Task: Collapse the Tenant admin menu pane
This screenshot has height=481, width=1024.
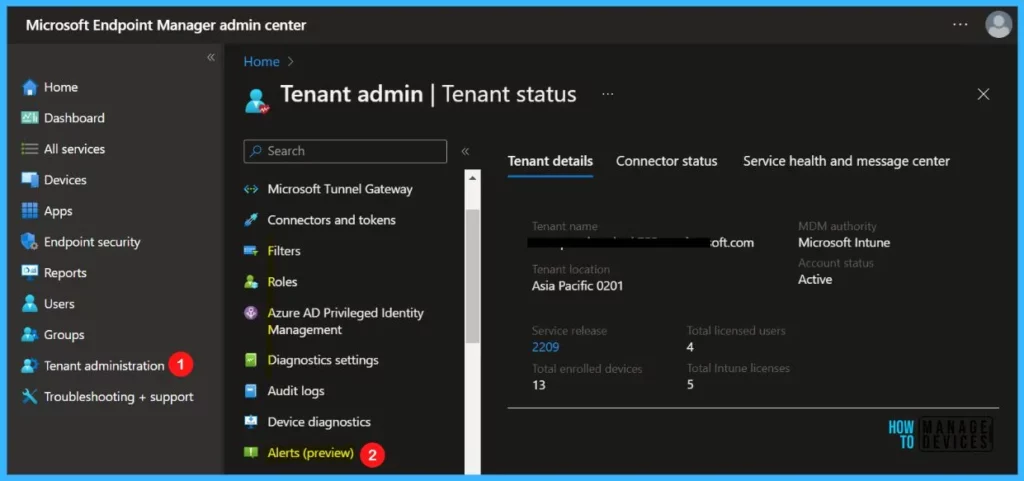Action: (465, 151)
